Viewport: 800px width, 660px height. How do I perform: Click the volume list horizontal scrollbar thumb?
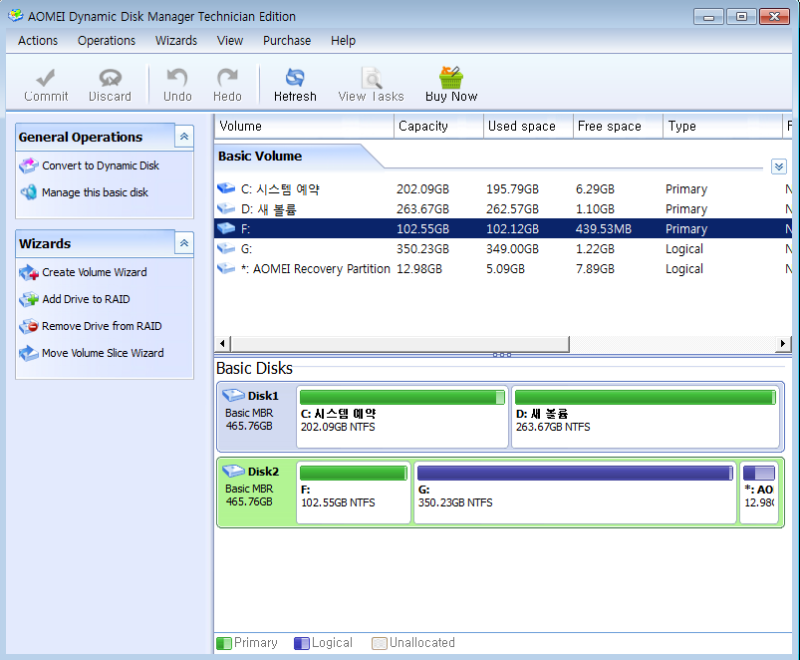pyautogui.click(x=400, y=344)
